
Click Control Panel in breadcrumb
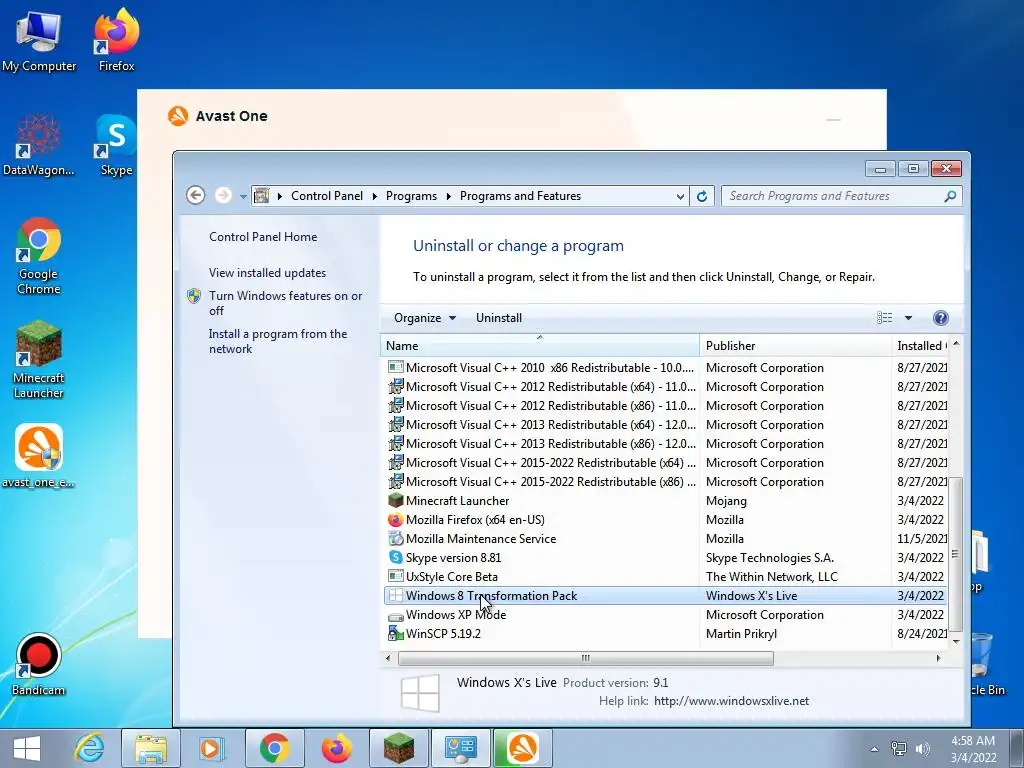point(327,196)
